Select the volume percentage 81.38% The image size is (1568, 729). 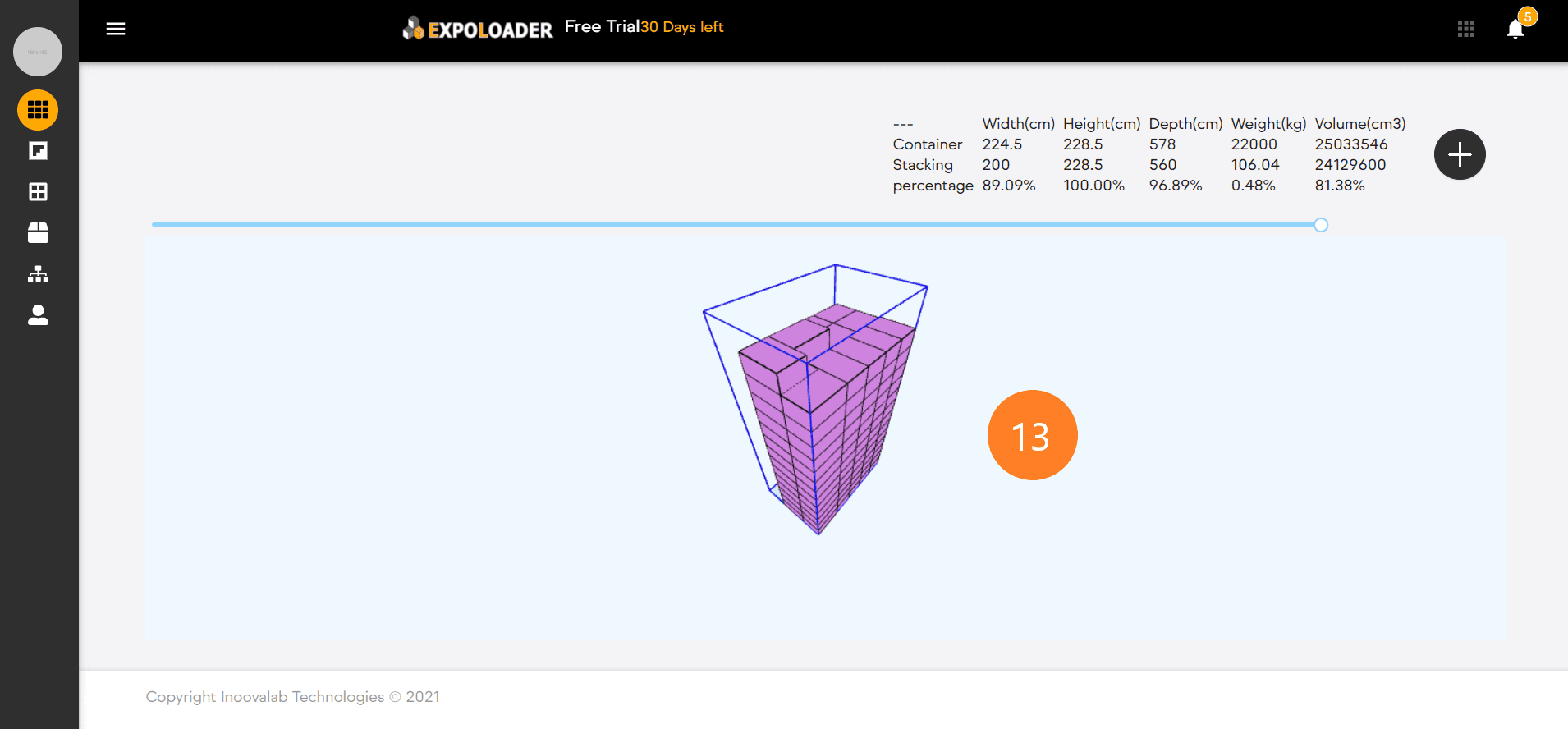click(x=1340, y=186)
